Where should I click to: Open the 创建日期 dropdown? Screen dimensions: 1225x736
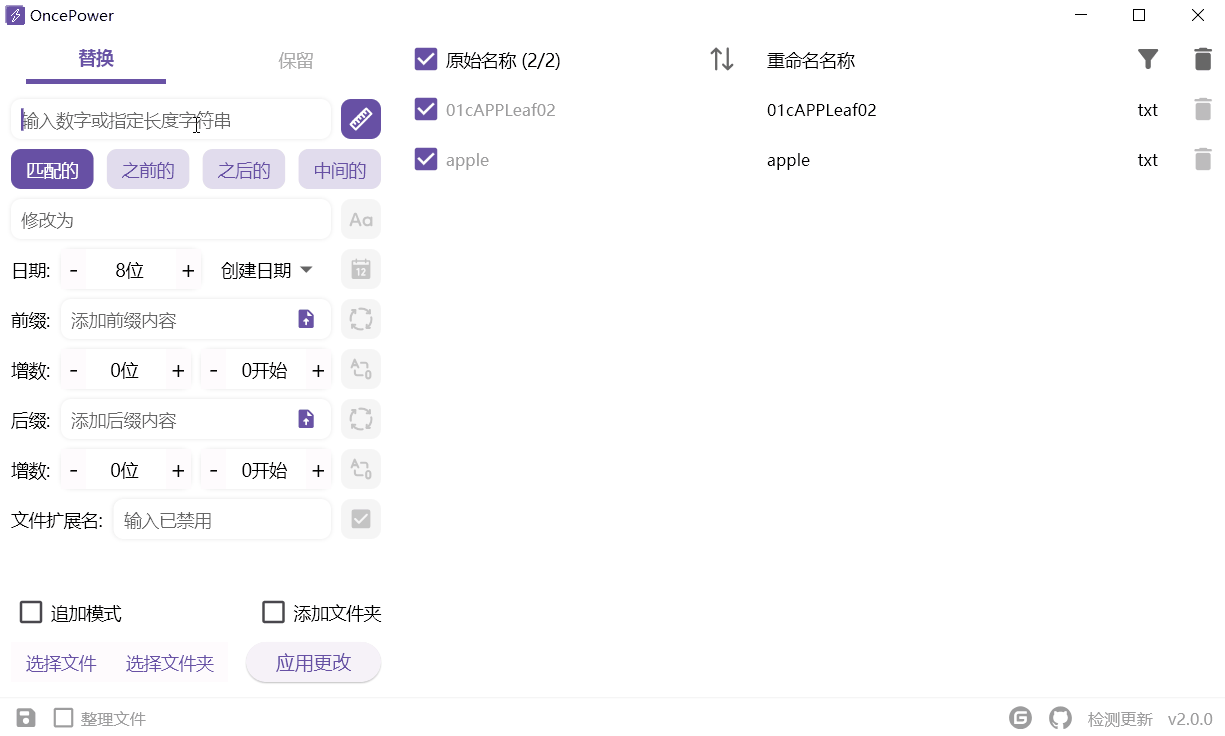coord(265,269)
